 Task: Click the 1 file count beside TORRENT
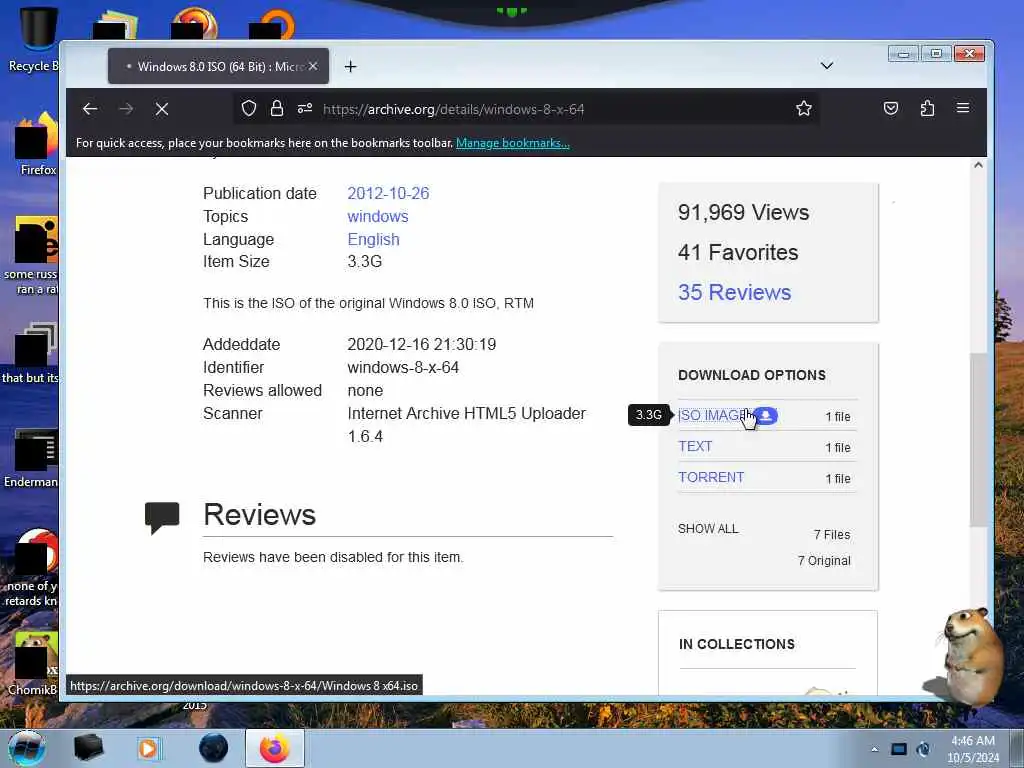(x=837, y=479)
